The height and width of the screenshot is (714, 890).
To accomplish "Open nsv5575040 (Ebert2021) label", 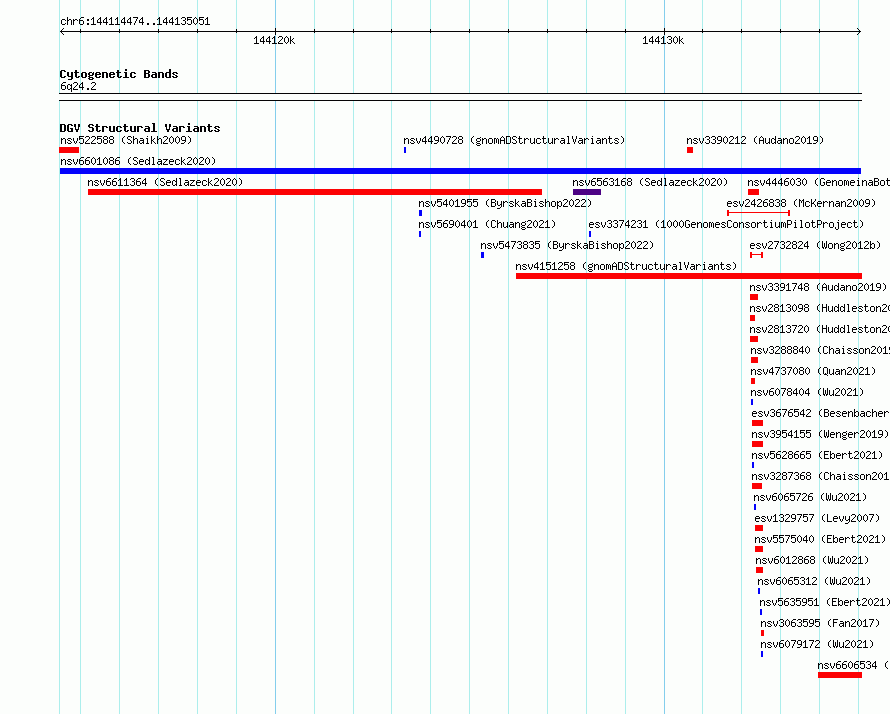I will (x=820, y=539).
